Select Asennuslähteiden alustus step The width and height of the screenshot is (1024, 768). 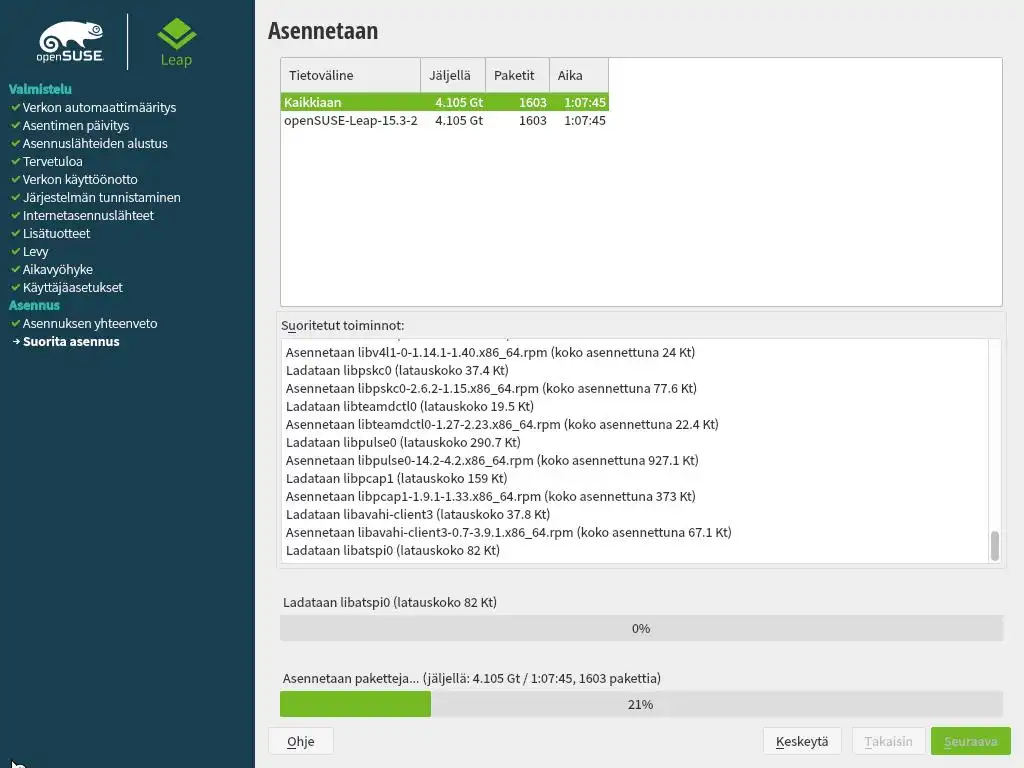(95, 143)
